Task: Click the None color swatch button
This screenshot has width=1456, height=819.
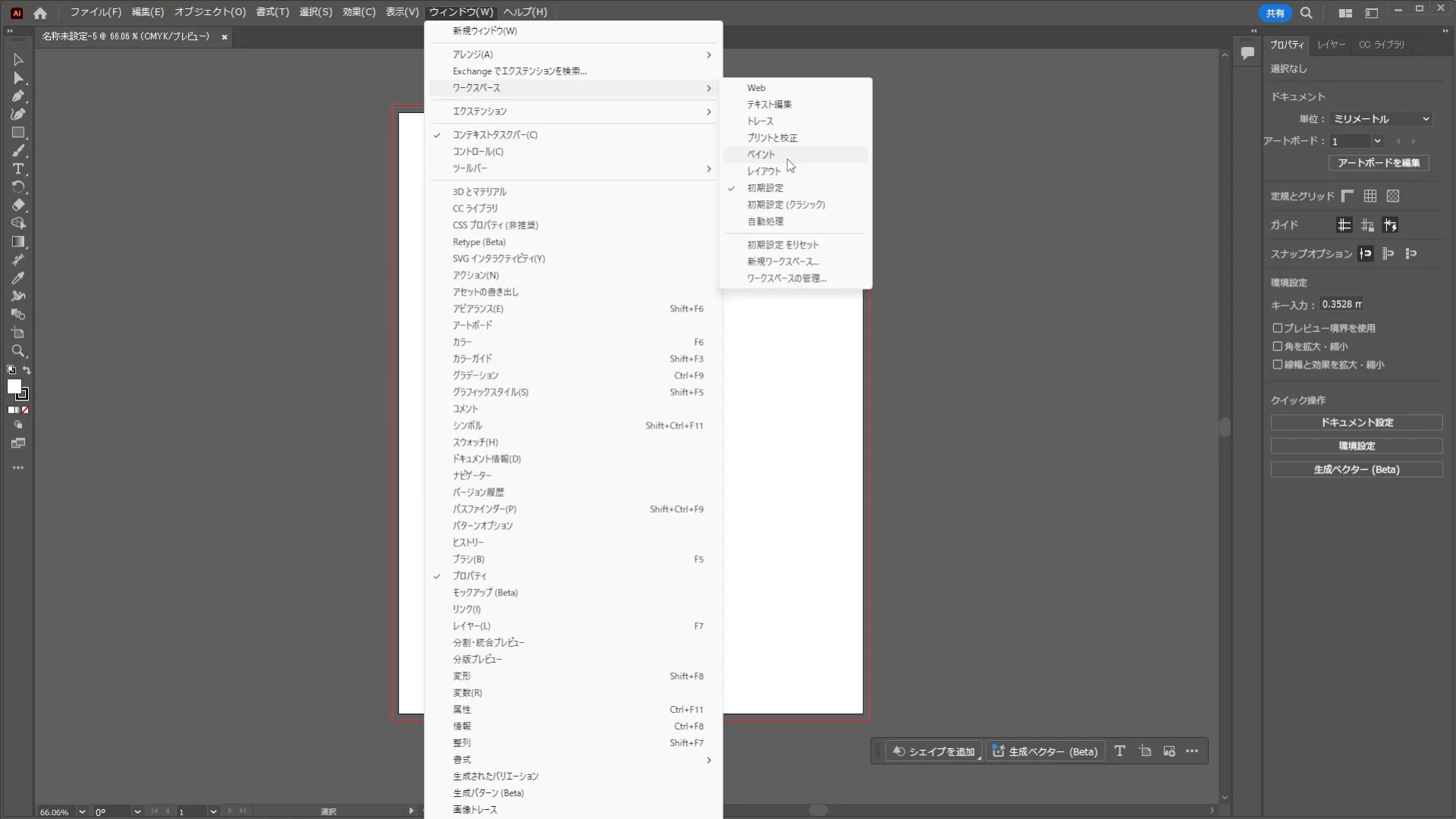Action: tap(25, 410)
